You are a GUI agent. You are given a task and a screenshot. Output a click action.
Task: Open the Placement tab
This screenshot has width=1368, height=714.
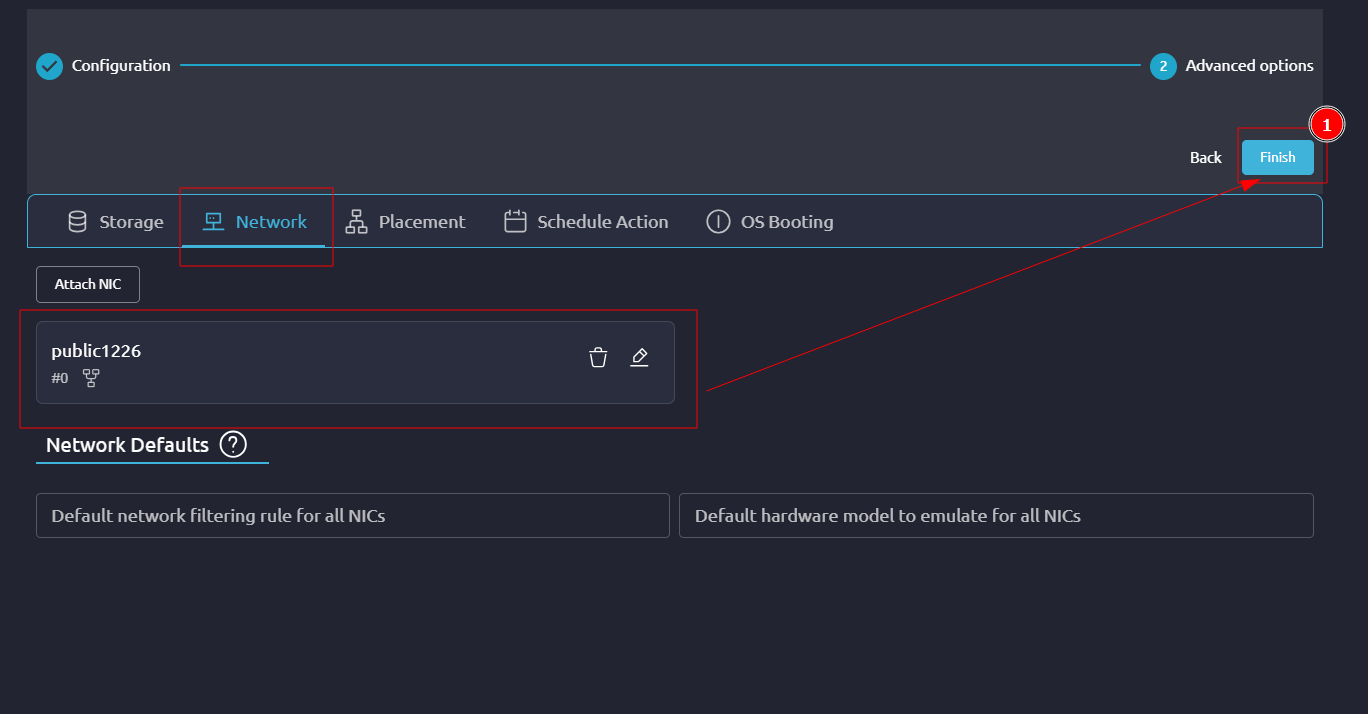click(406, 222)
